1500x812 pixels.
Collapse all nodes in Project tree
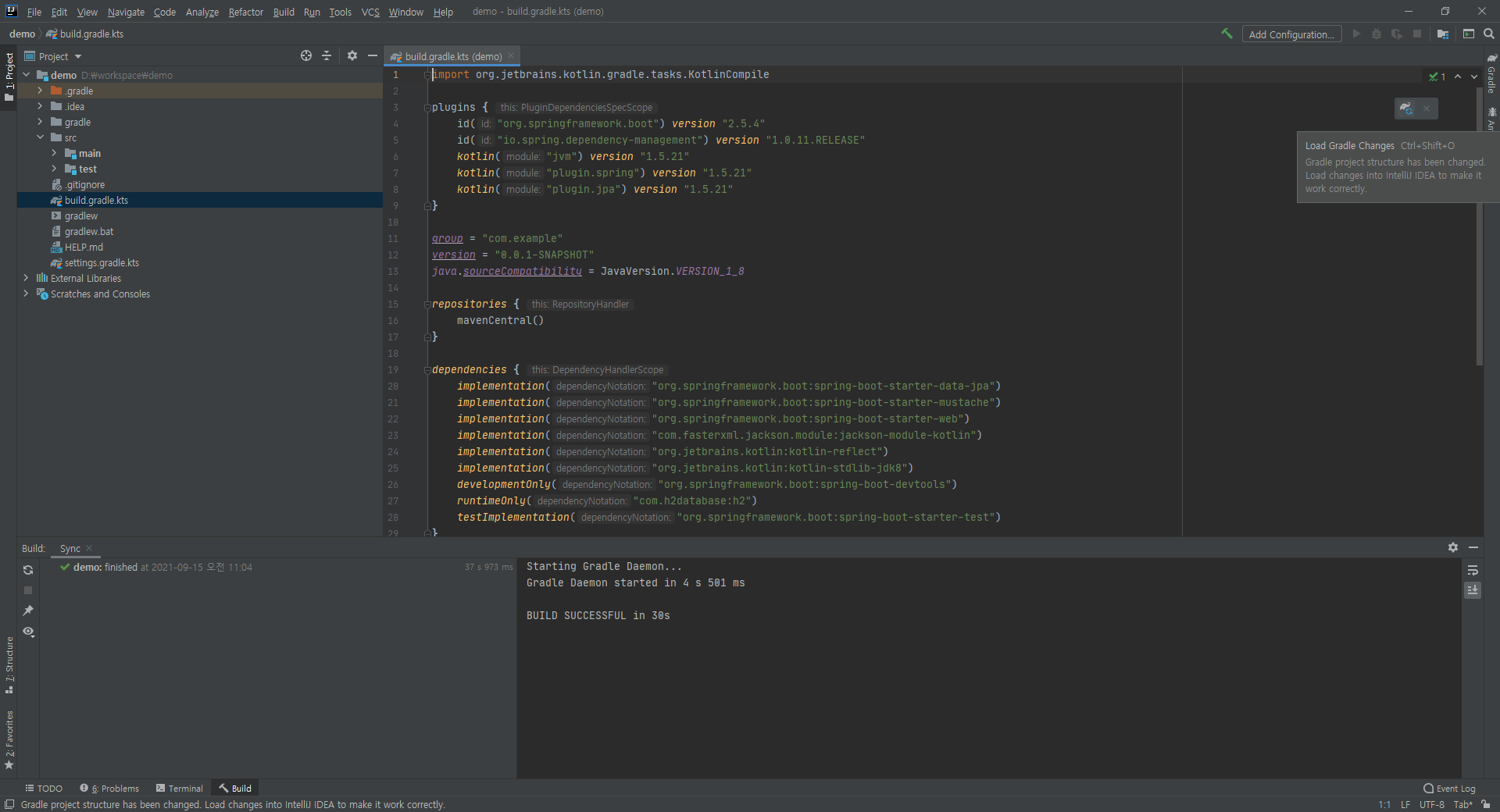pos(327,55)
